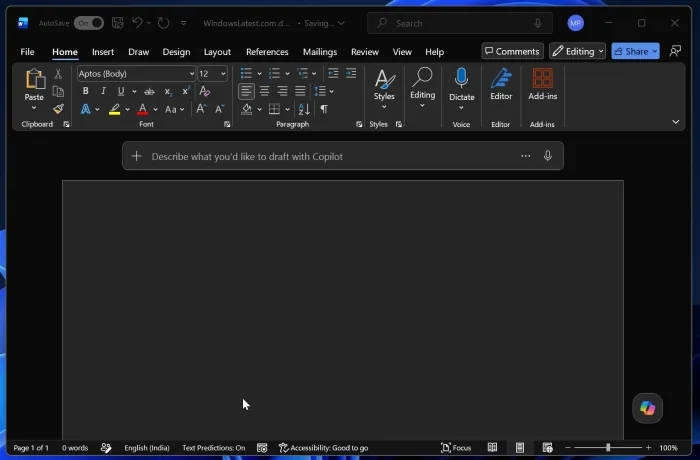Justify the paragraph text
Screen dimensions: 700x460
(300, 92)
